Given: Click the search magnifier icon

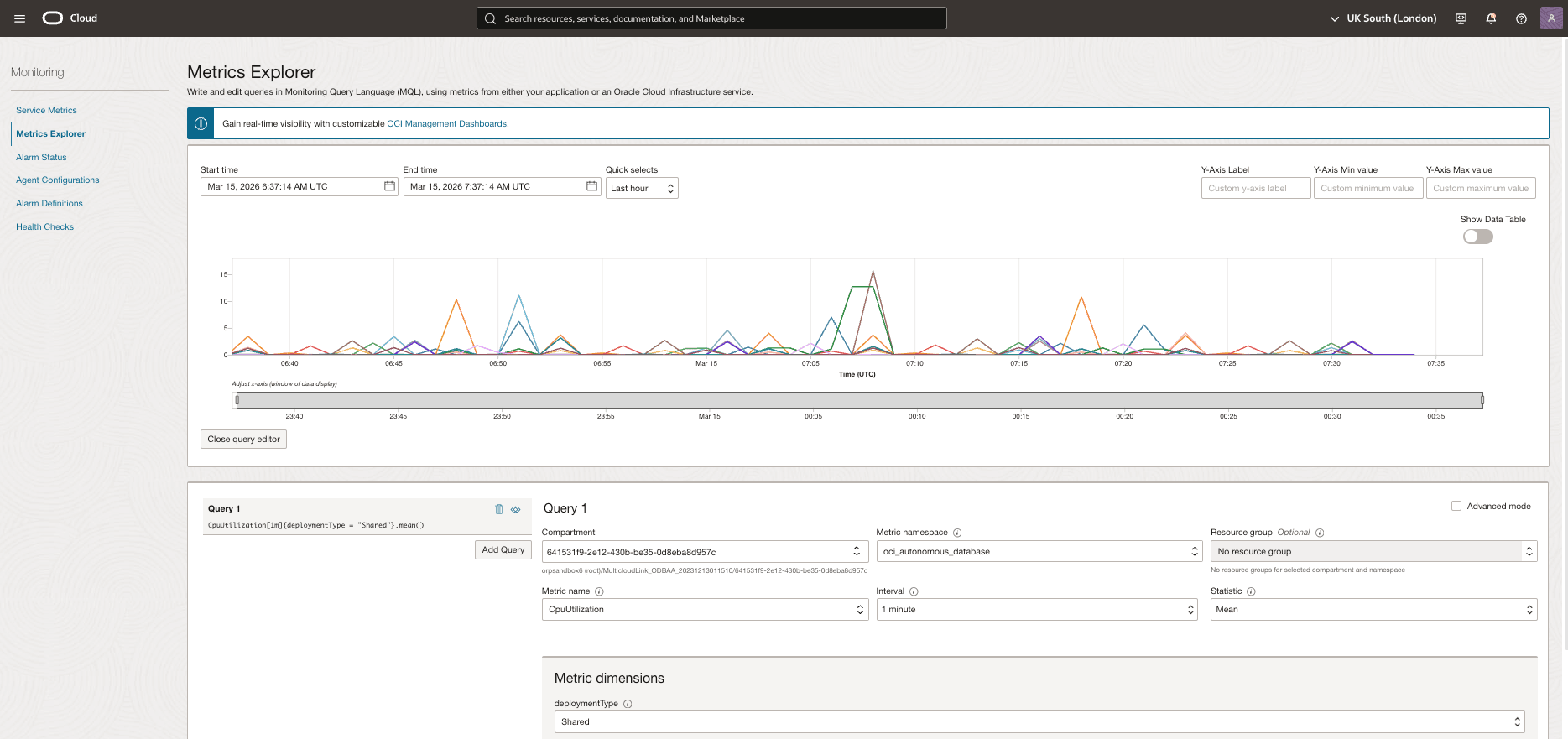Looking at the screenshot, I should coord(491,18).
